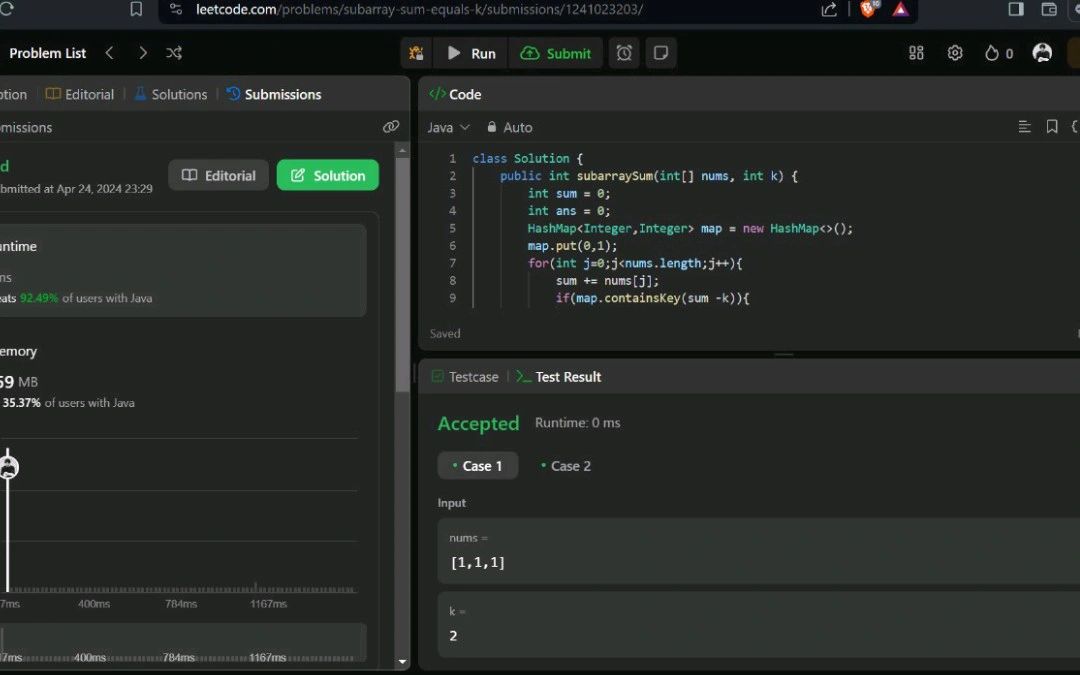Click the share page icon in address bar
Viewport: 1080px width, 675px height.
click(x=829, y=9)
